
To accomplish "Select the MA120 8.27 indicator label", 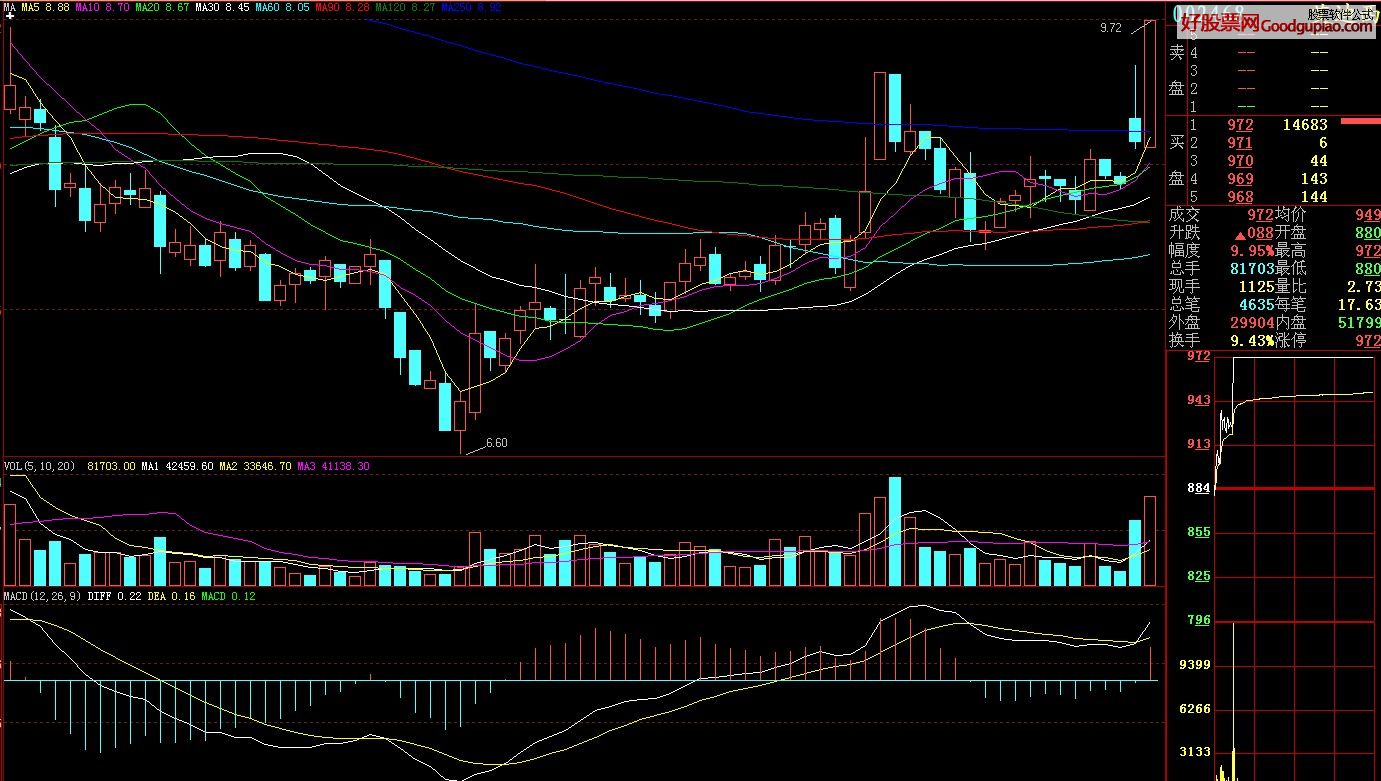I will point(405,7).
